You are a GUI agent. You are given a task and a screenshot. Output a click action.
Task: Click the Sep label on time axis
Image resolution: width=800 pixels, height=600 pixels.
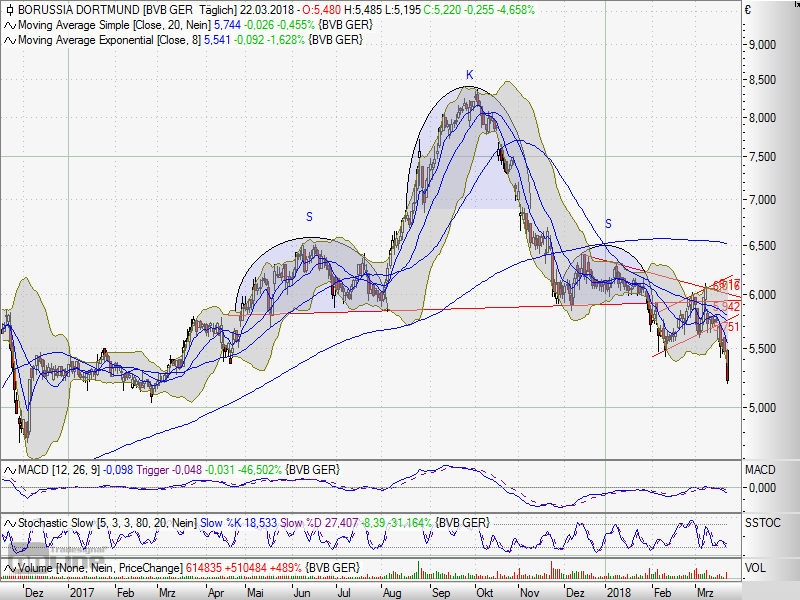441,593
